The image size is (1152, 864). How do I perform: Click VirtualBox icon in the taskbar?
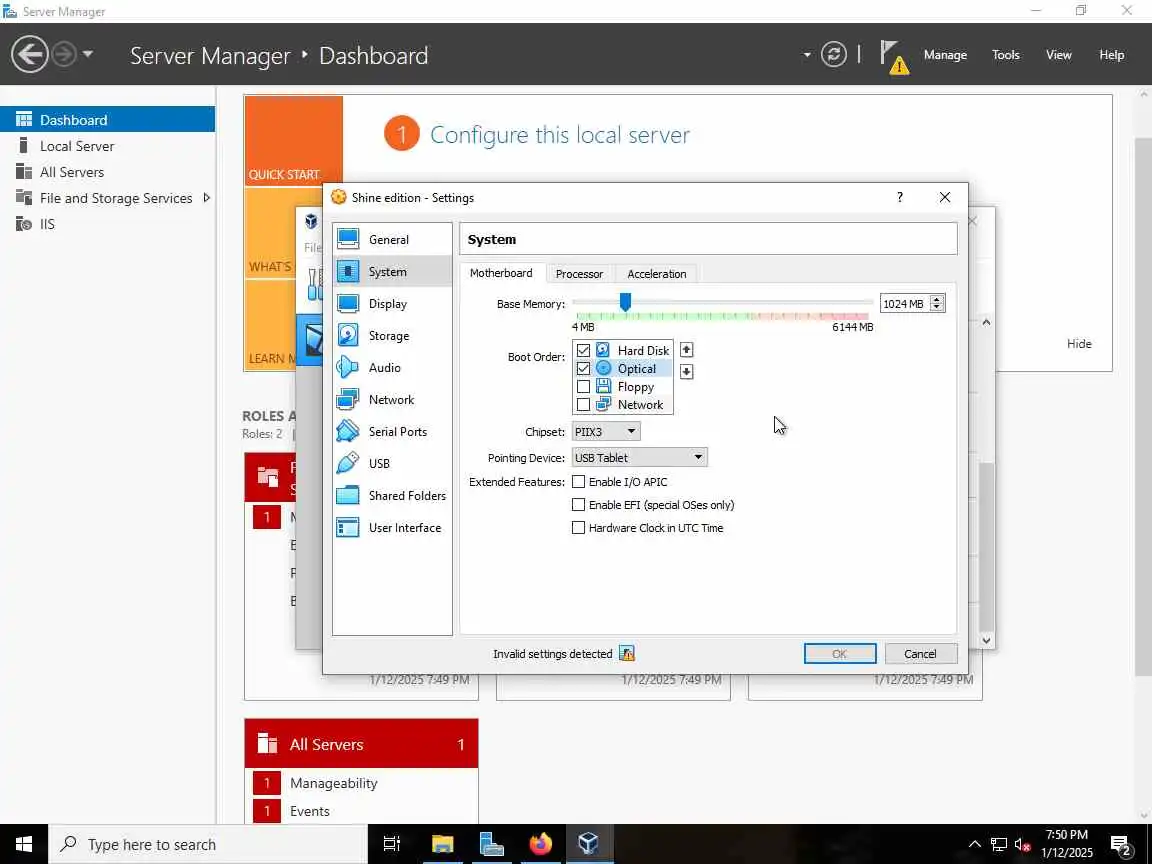tap(588, 843)
